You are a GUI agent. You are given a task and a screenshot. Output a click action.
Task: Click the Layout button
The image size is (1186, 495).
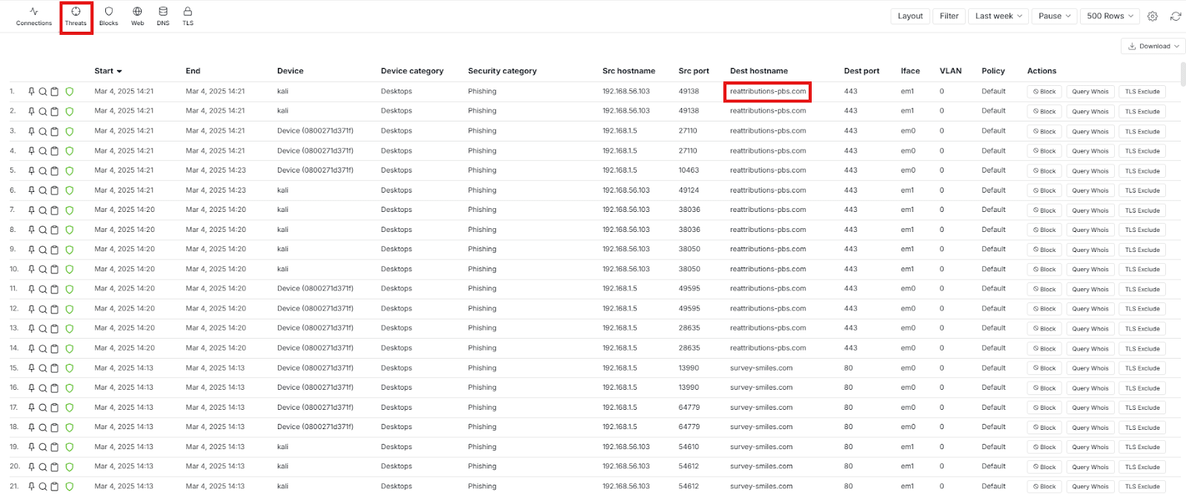910,16
